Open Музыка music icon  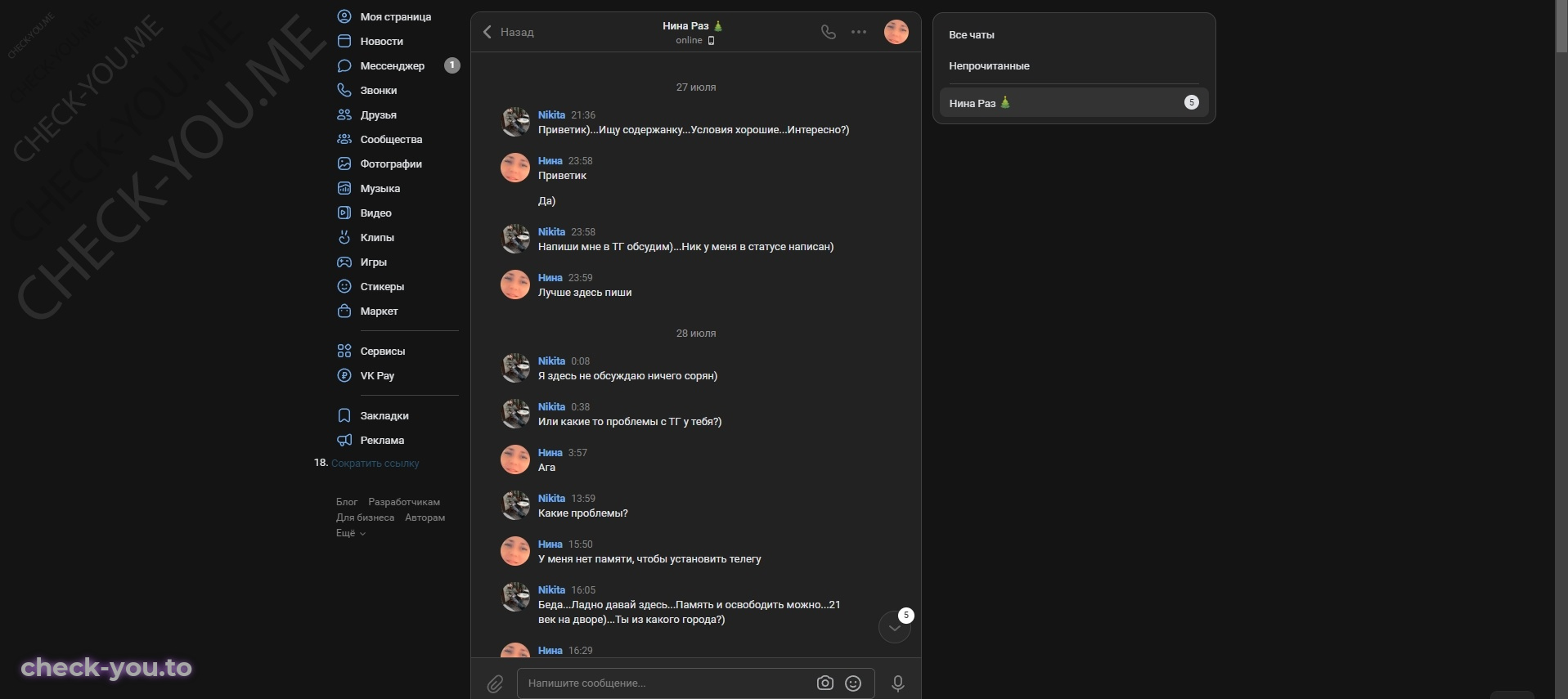(344, 188)
